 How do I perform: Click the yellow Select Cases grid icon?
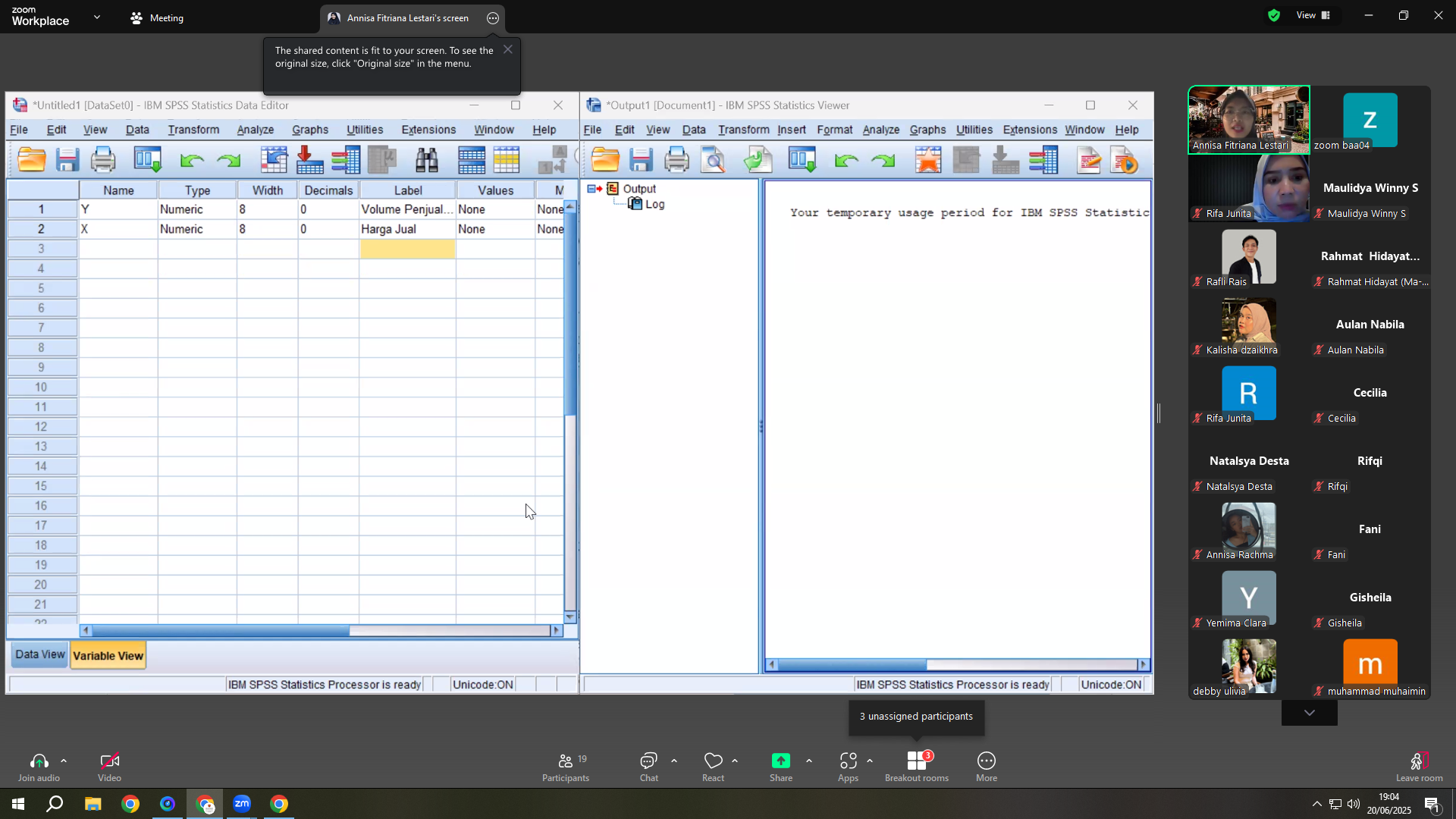507,160
